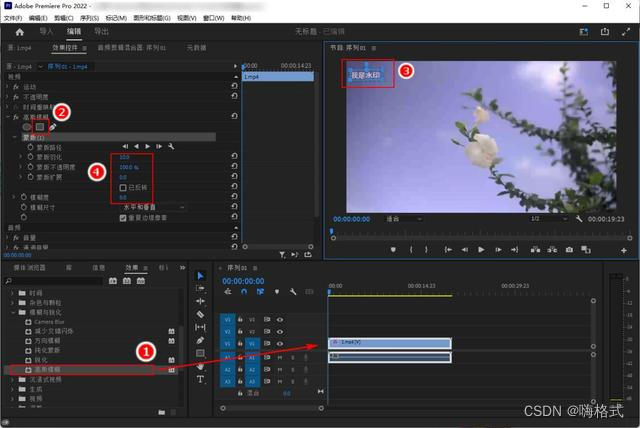Create a 4-point polygon mask
Viewport: 640px width, 428px height.
click(x=40, y=127)
